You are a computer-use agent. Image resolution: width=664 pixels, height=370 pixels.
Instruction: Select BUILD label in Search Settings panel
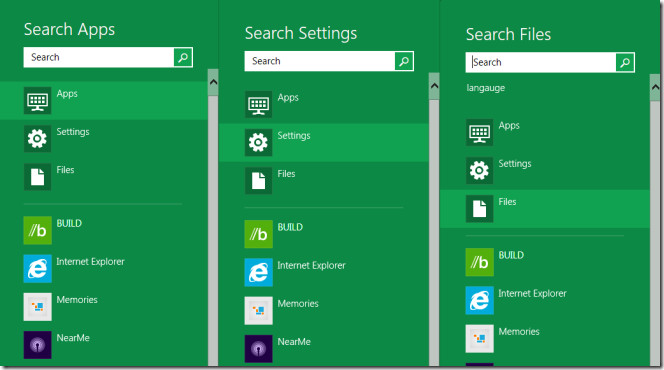point(290,227)
